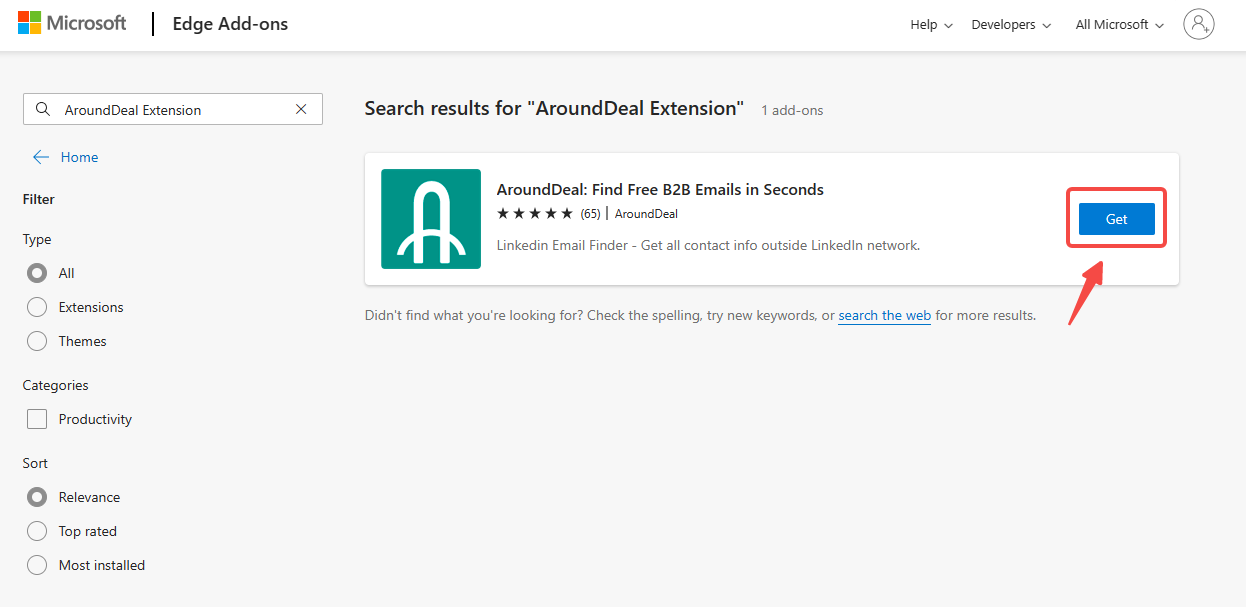Sort results by Top rated
Screen dimensions: 1246x607
click(37, 531)
